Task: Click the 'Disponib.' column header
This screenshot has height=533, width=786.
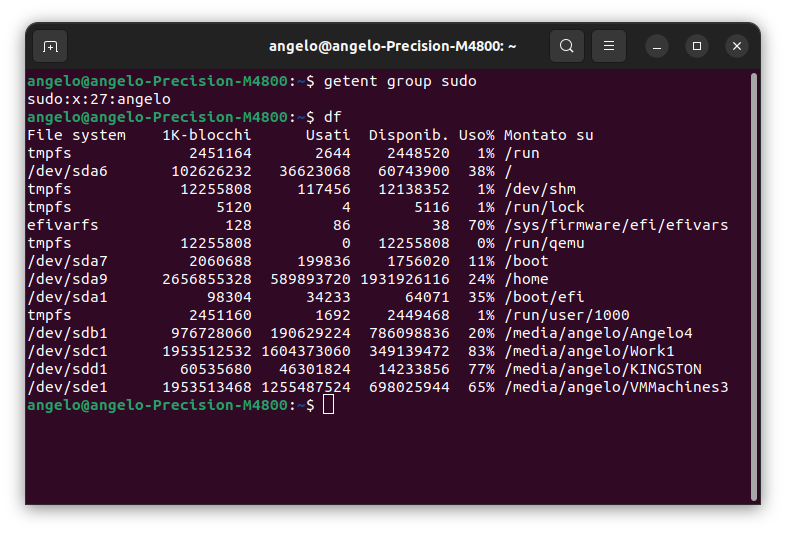Action: [409, 135]
